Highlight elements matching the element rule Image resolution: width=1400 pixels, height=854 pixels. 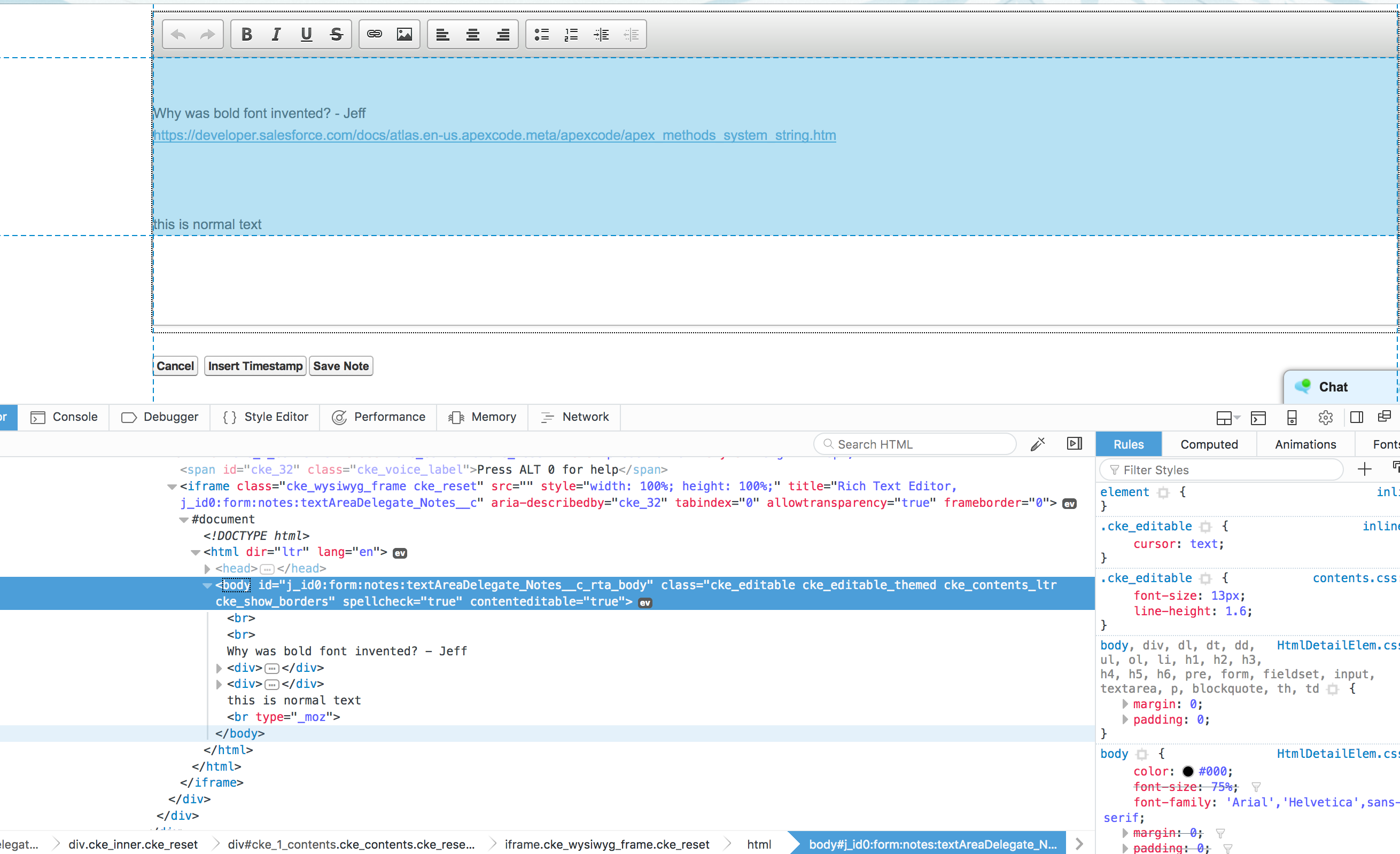(x=1163, y=492)
